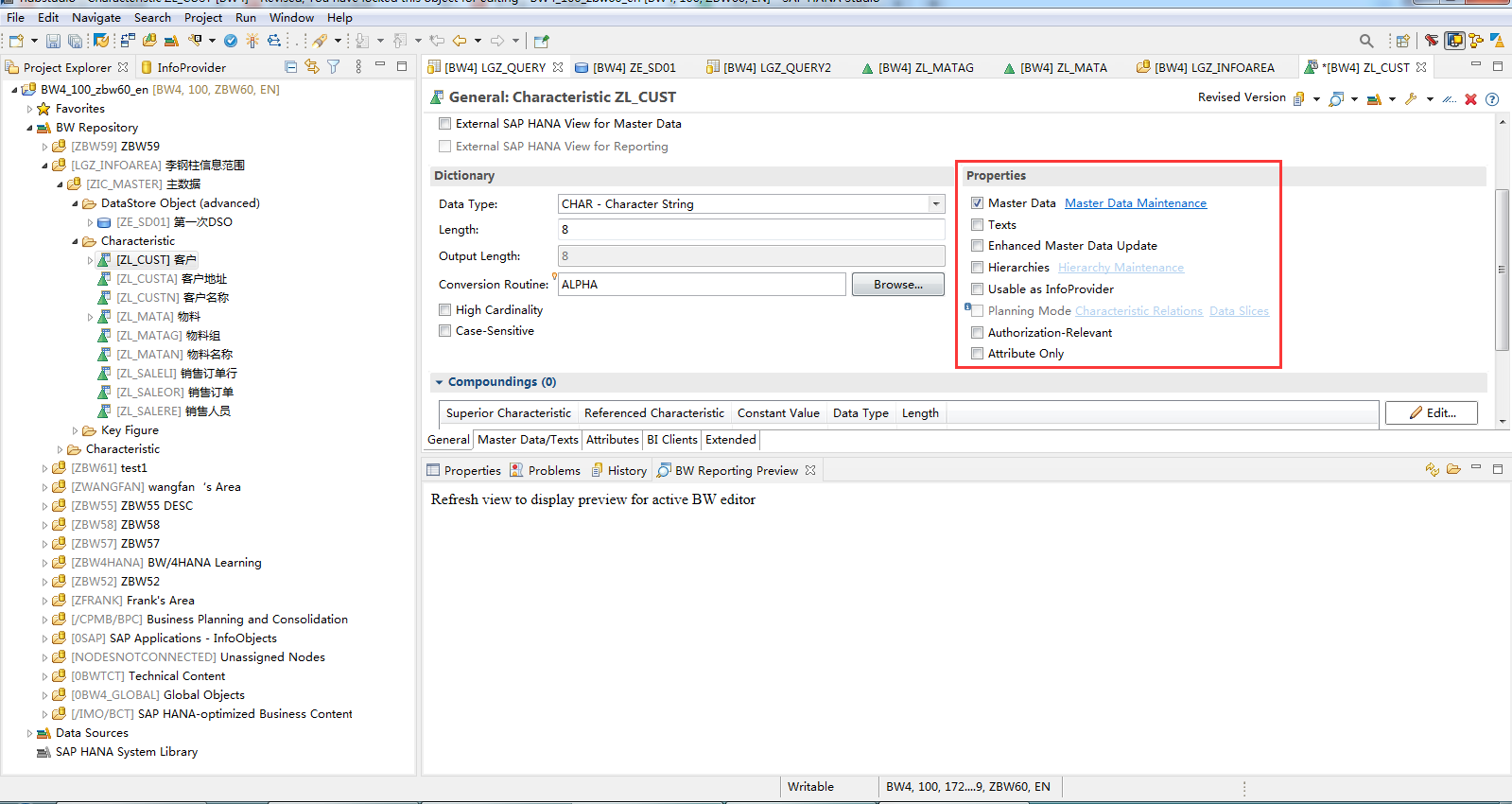Click the Search magnifier in top toolbar
Screen dimensions: 1512x804
1366,41
